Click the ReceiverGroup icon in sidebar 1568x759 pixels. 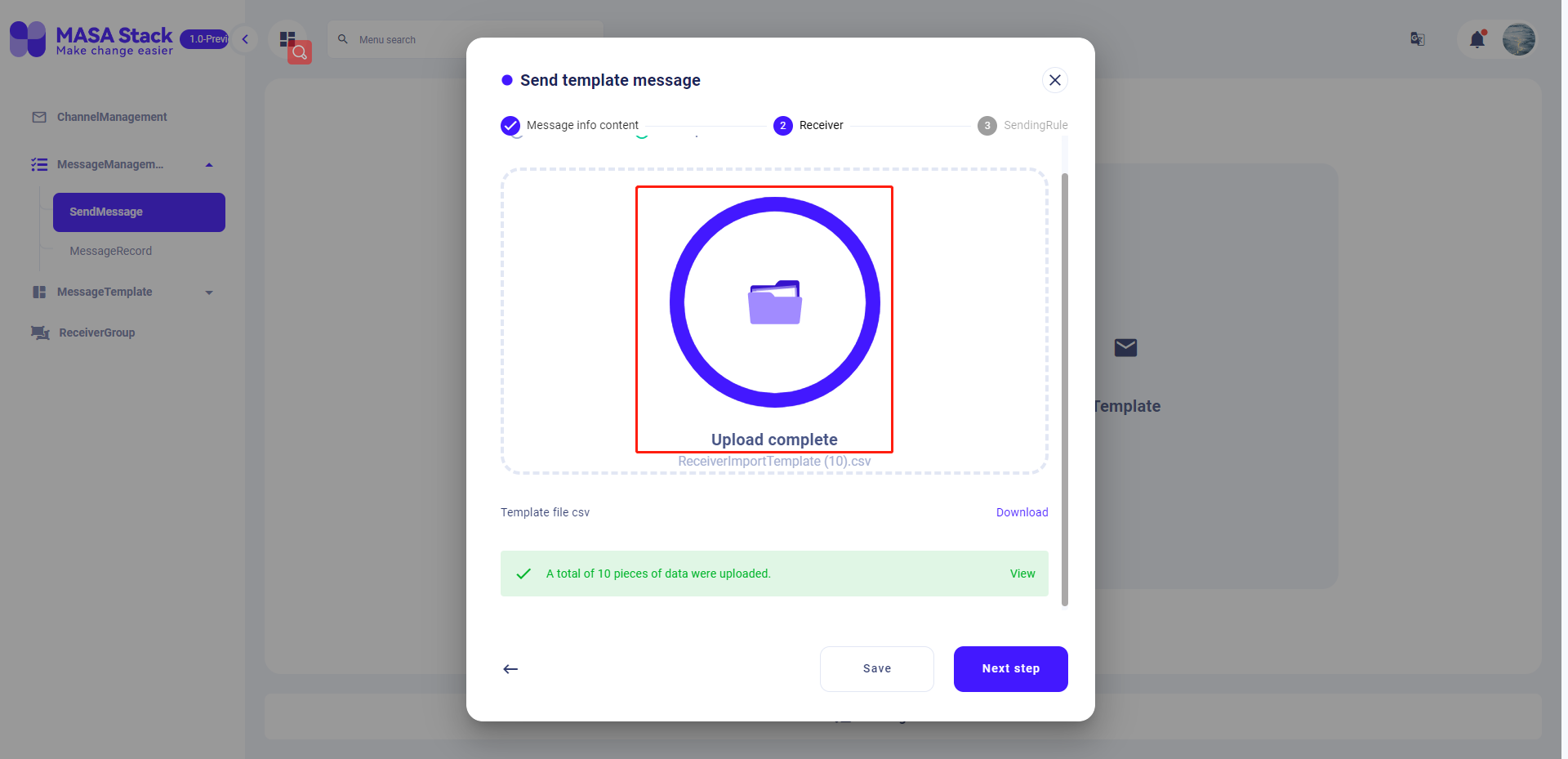pos(40,333)
